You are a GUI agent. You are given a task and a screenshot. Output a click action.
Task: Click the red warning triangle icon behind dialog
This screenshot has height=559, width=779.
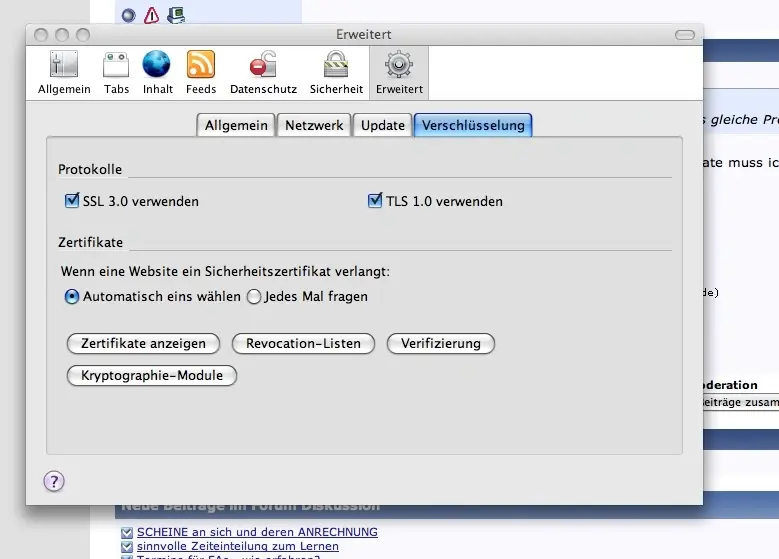coord(152,15)
